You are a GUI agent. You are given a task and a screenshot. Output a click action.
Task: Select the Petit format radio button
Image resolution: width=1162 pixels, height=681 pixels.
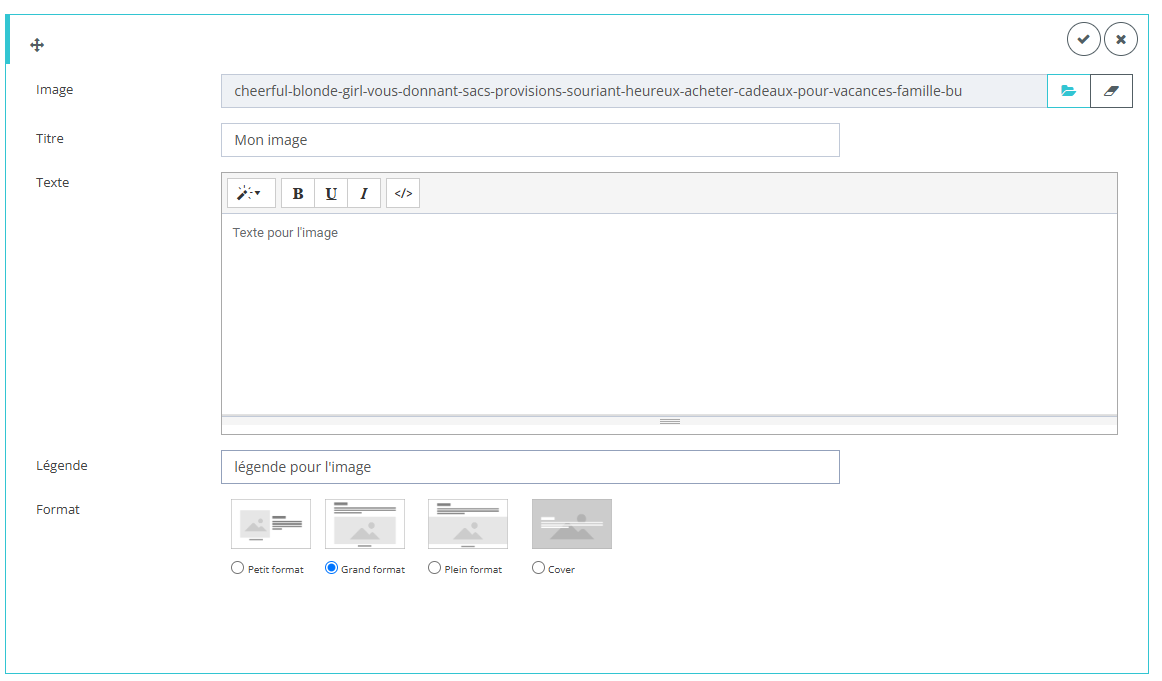pyautogui.click(x=237, y=568)
